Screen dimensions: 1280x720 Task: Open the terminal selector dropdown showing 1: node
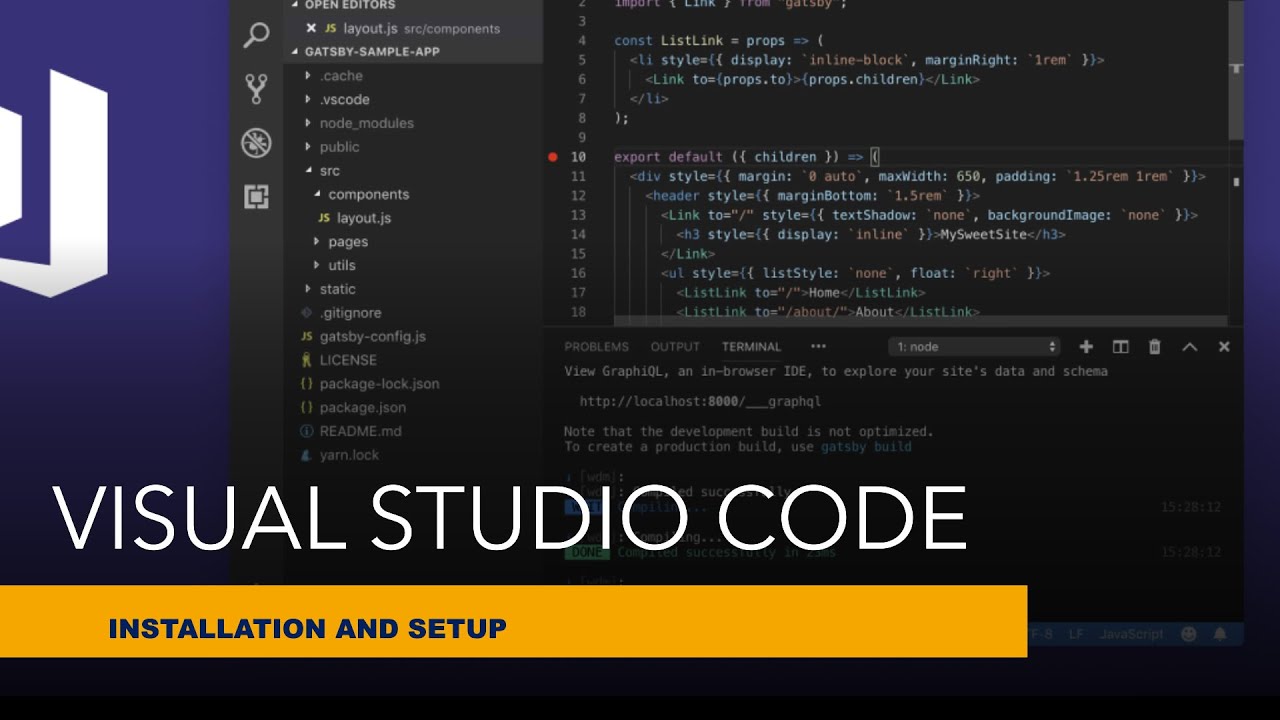[974, 347]
